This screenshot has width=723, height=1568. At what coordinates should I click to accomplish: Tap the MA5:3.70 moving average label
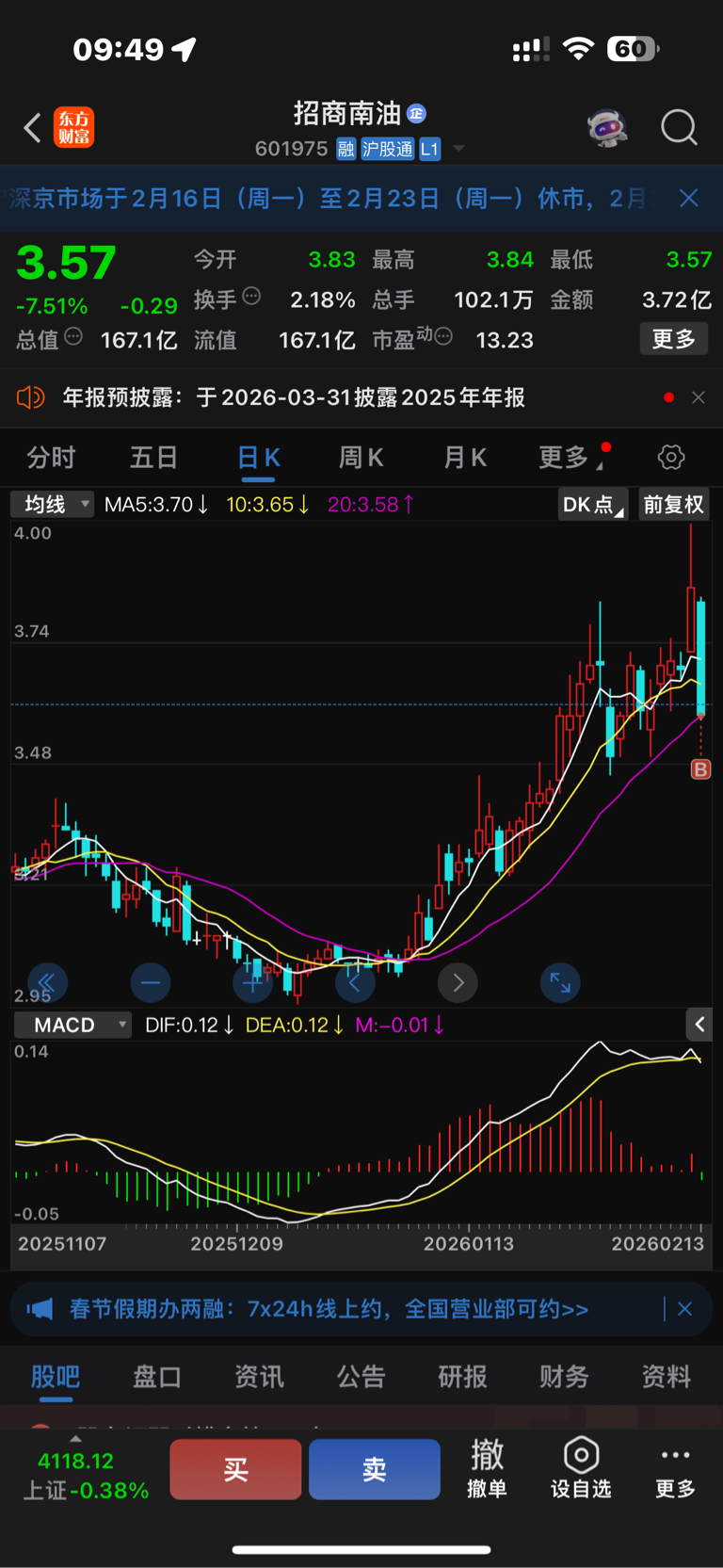[x=156, y=505]
